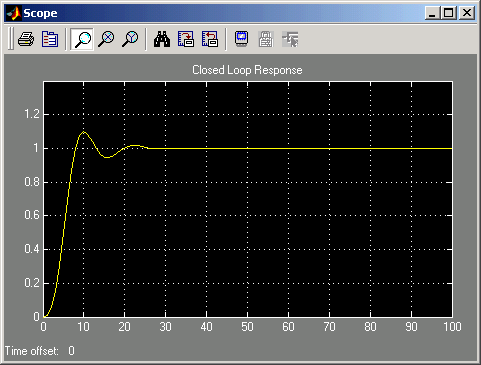
Task: Maximize the Scope window
Action: click(x=449, y=13)
